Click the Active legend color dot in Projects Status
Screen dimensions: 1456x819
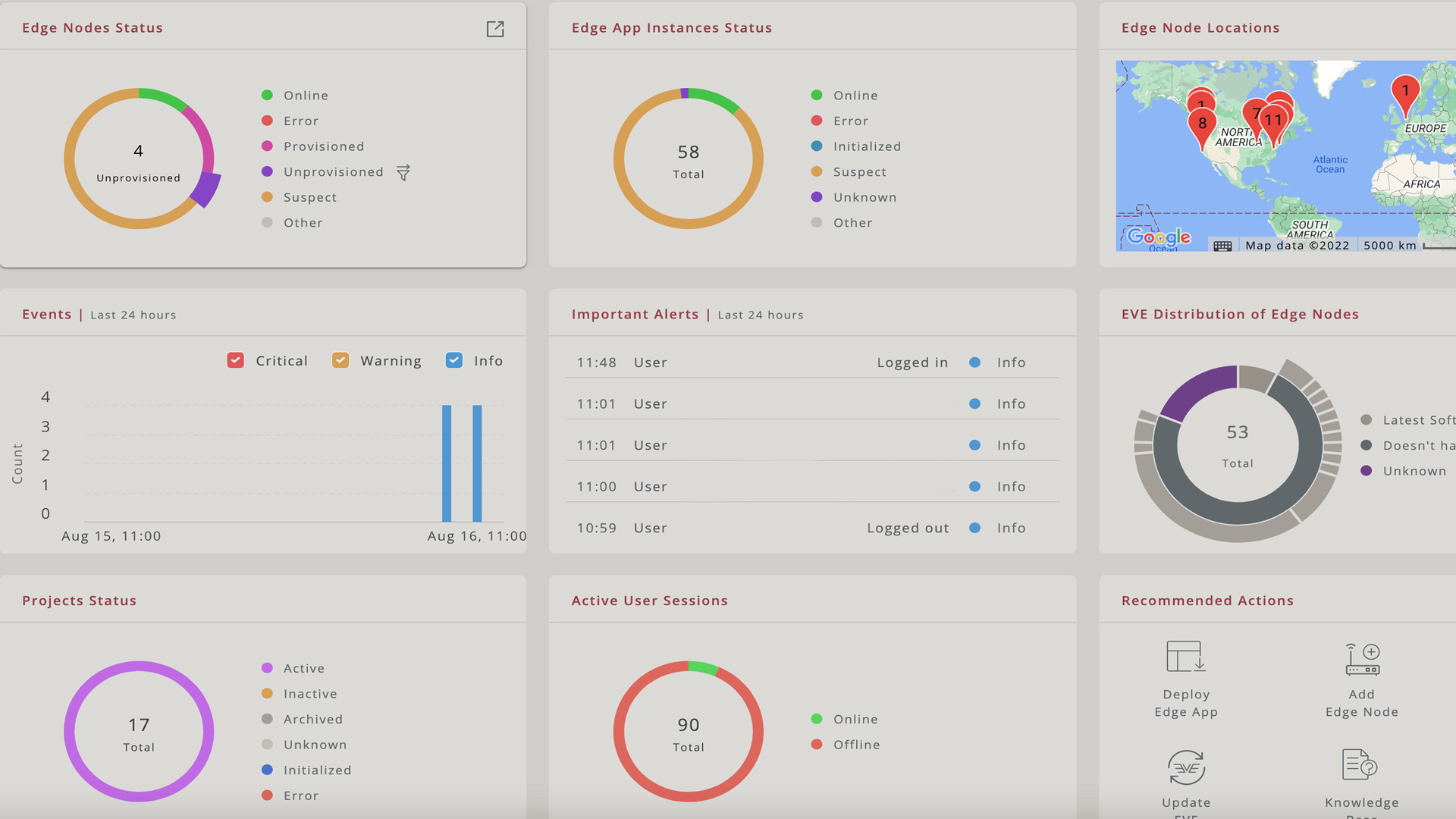266,667
